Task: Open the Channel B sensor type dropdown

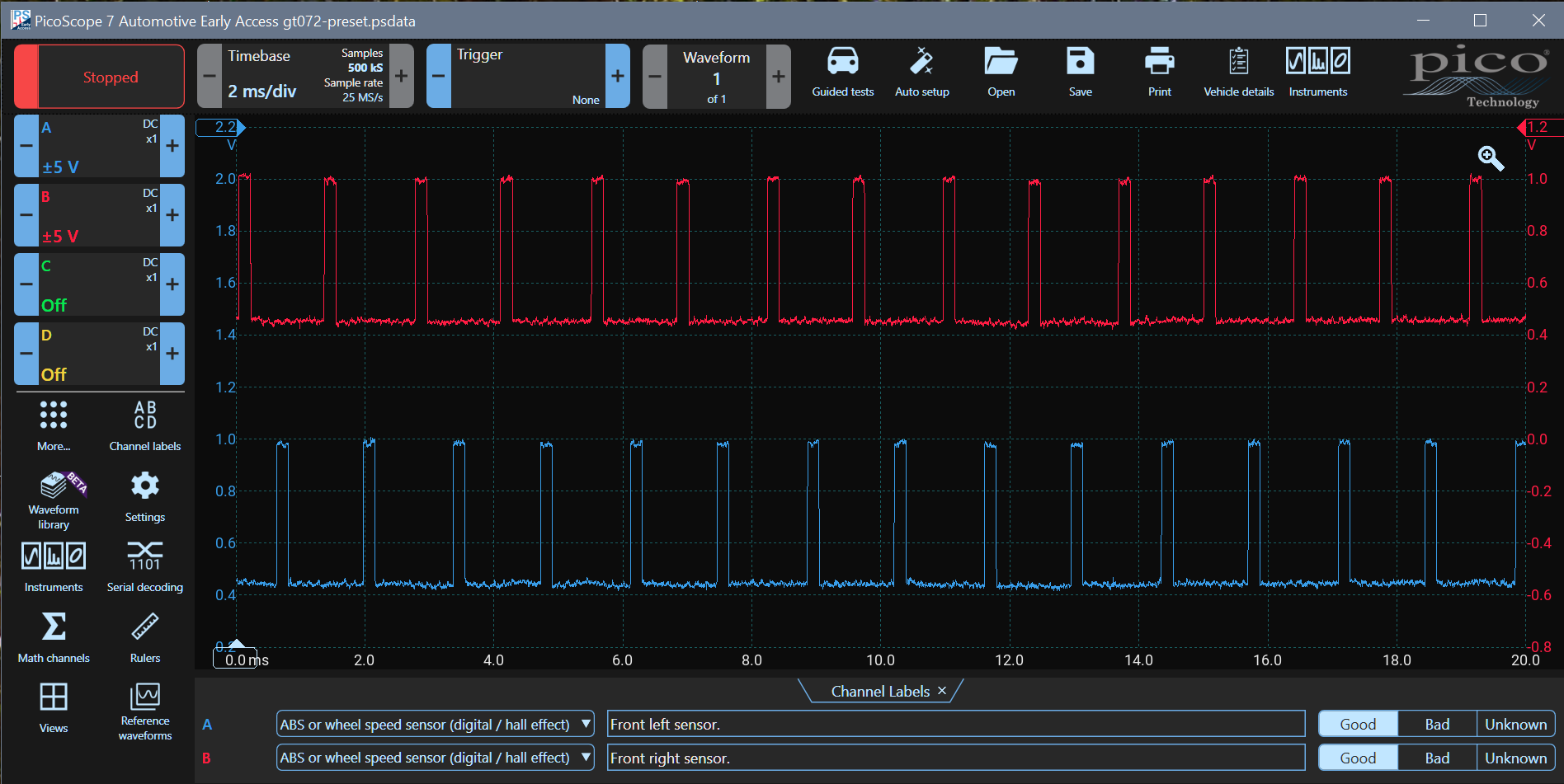Action: click(586, 757)
